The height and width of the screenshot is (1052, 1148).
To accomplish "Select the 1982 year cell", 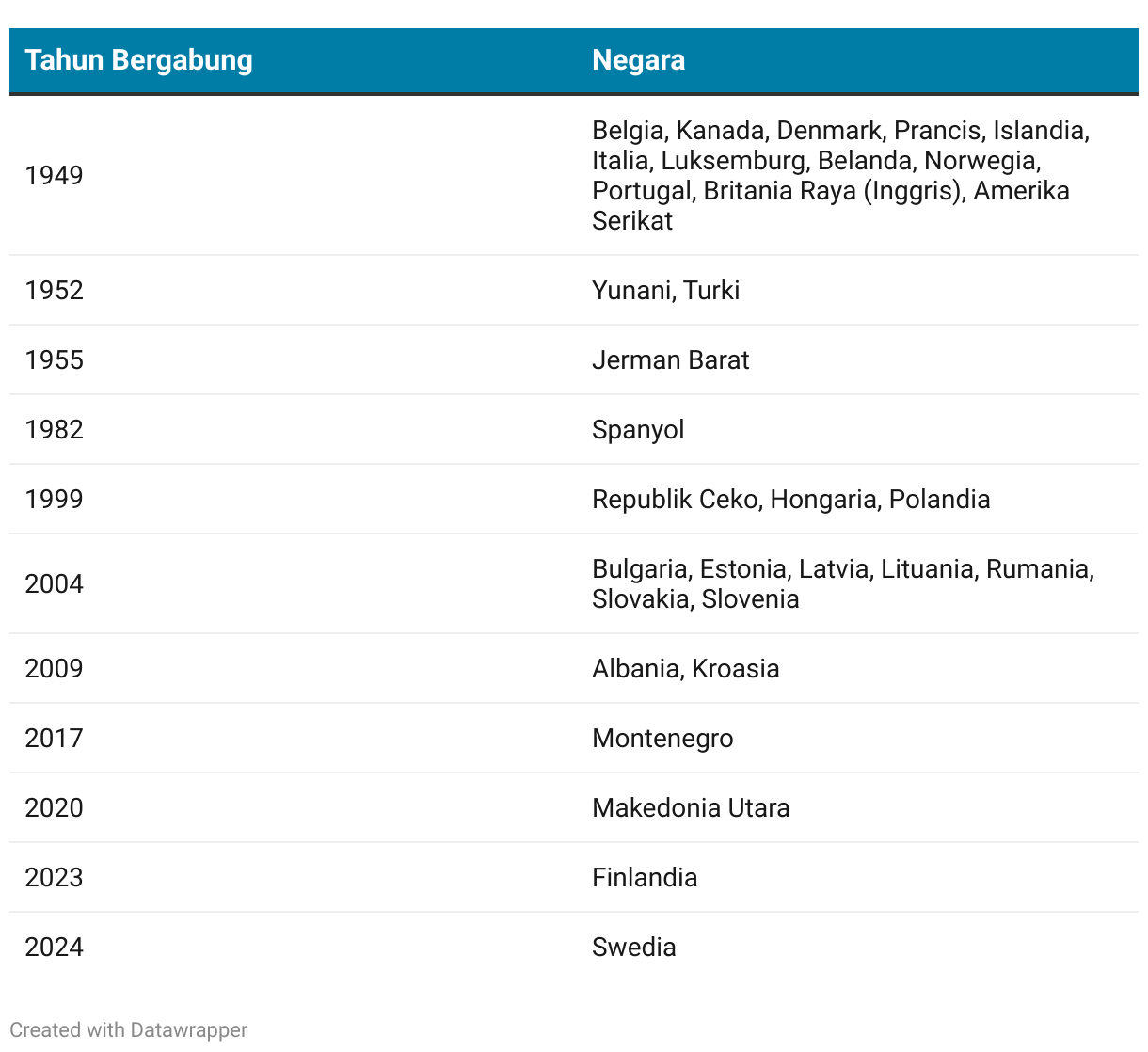I will [x=54, y=429].
